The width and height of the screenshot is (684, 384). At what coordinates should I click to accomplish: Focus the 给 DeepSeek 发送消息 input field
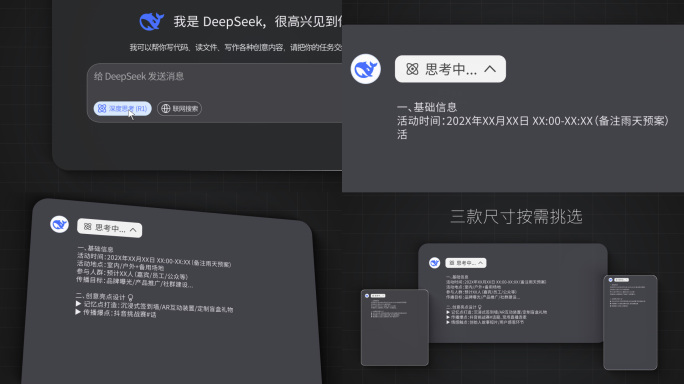[x=215, y=93]
